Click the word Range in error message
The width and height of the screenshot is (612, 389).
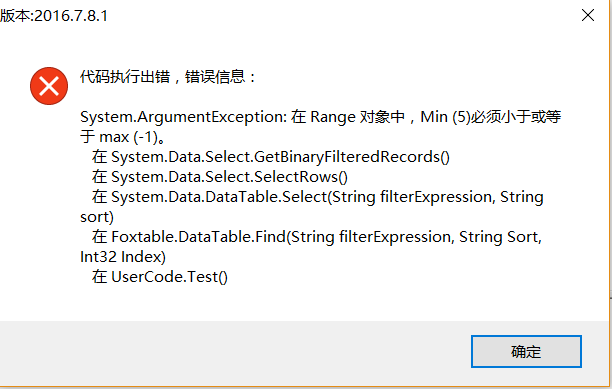(x=333, y=117)
